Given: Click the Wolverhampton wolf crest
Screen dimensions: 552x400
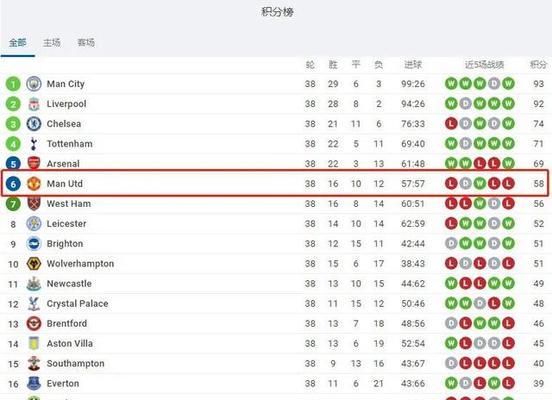Looking at the screenshot, I should pyautogui.click(x=34, y=263).
